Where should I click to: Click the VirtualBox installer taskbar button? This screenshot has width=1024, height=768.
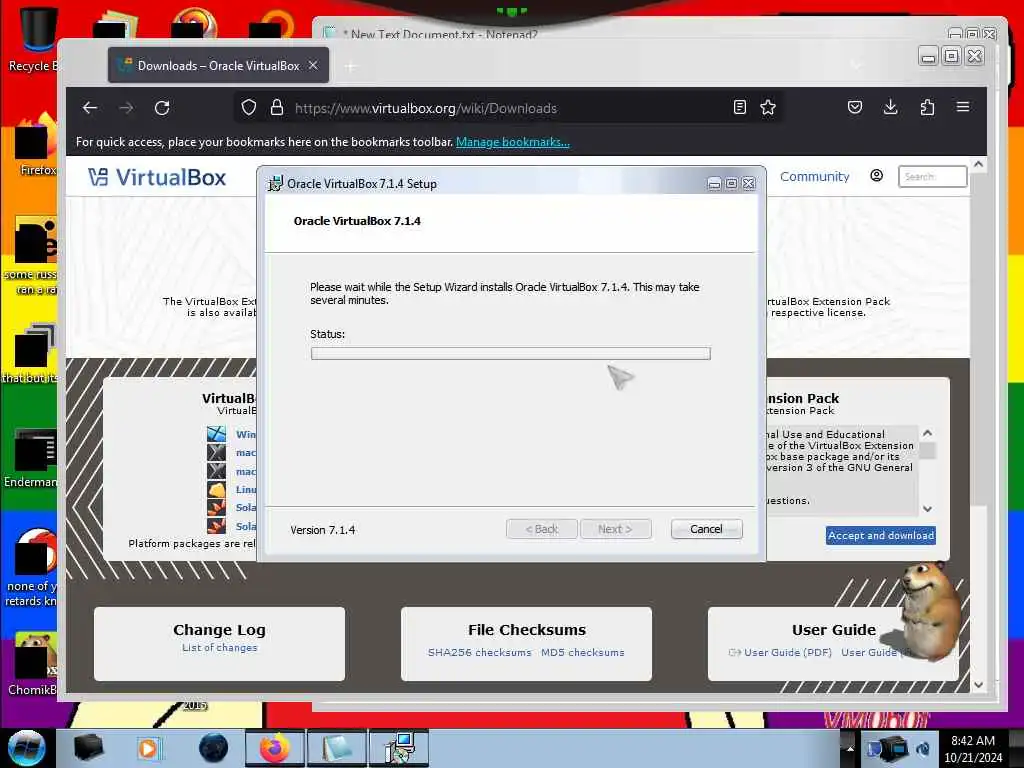pos(399,748)
